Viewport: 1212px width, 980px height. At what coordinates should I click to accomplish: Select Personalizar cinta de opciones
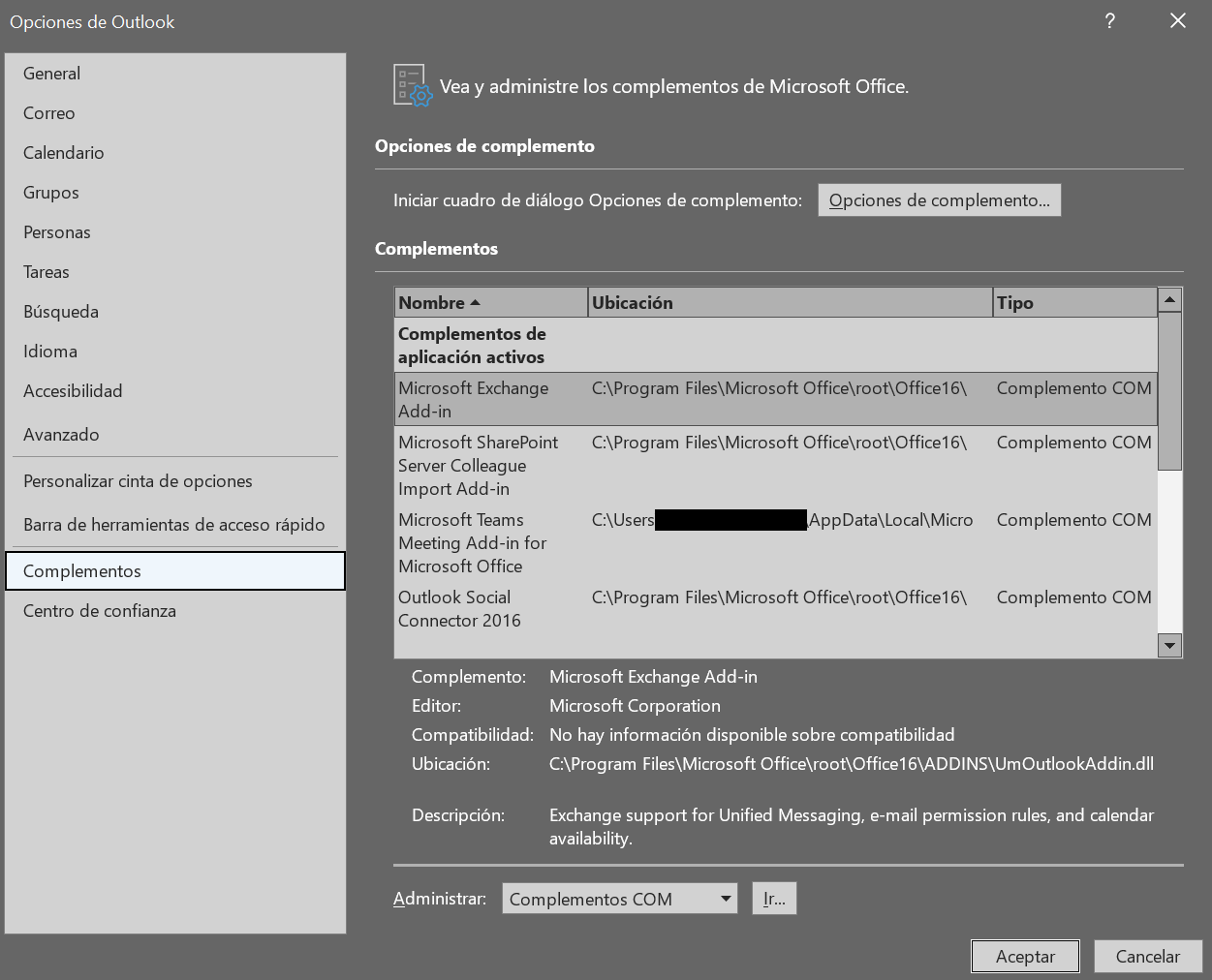[x=175, y=481]
